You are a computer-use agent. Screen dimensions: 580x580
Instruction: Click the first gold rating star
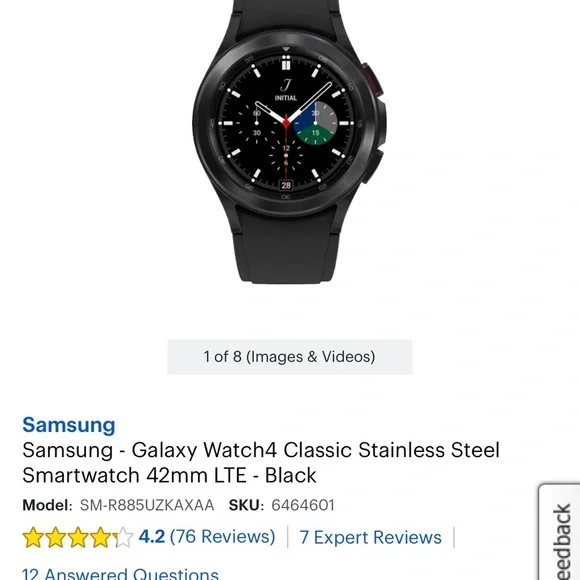point(33,537)
